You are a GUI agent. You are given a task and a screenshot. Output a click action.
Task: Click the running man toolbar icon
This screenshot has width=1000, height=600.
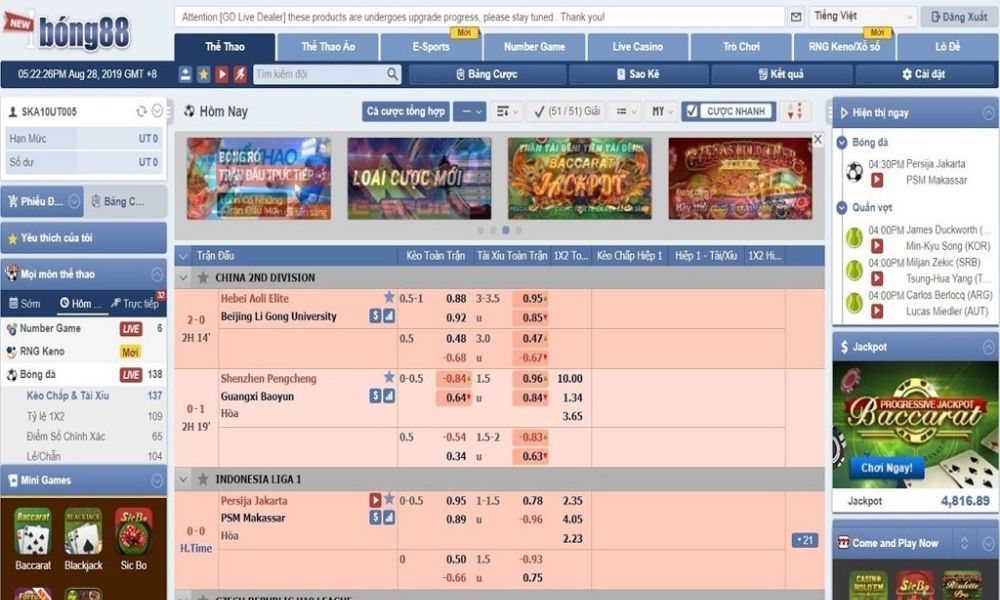(x=240, y=75)
